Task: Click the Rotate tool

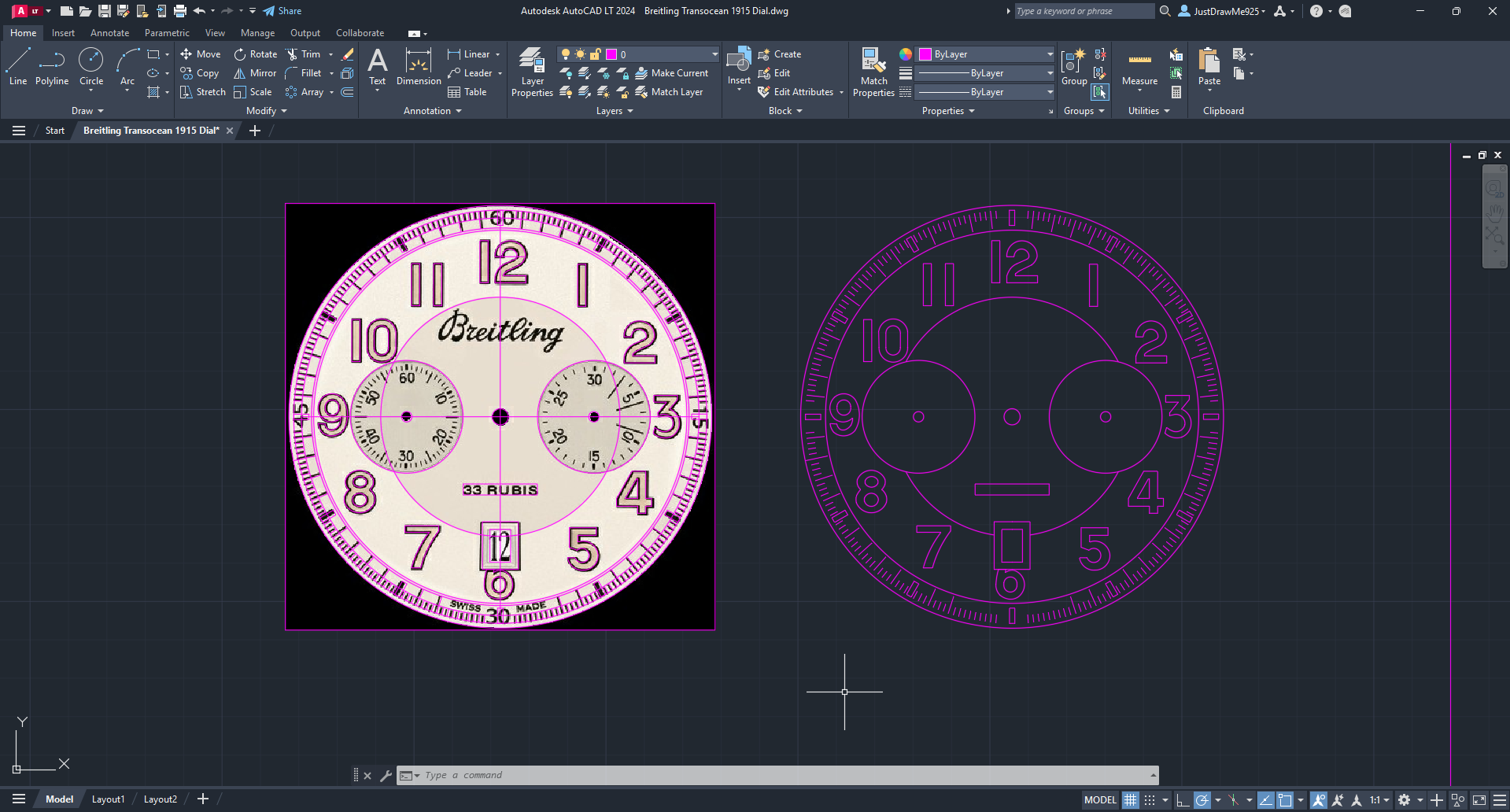Action: coord(256,54)
